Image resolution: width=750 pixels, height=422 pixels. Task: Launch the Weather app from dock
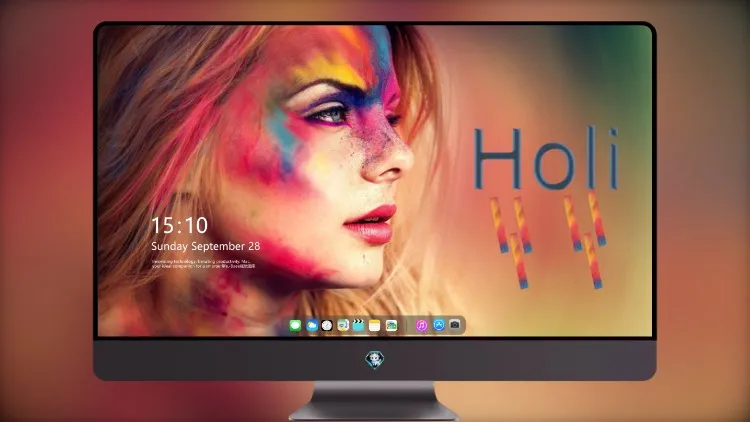[x=312, y=326]
